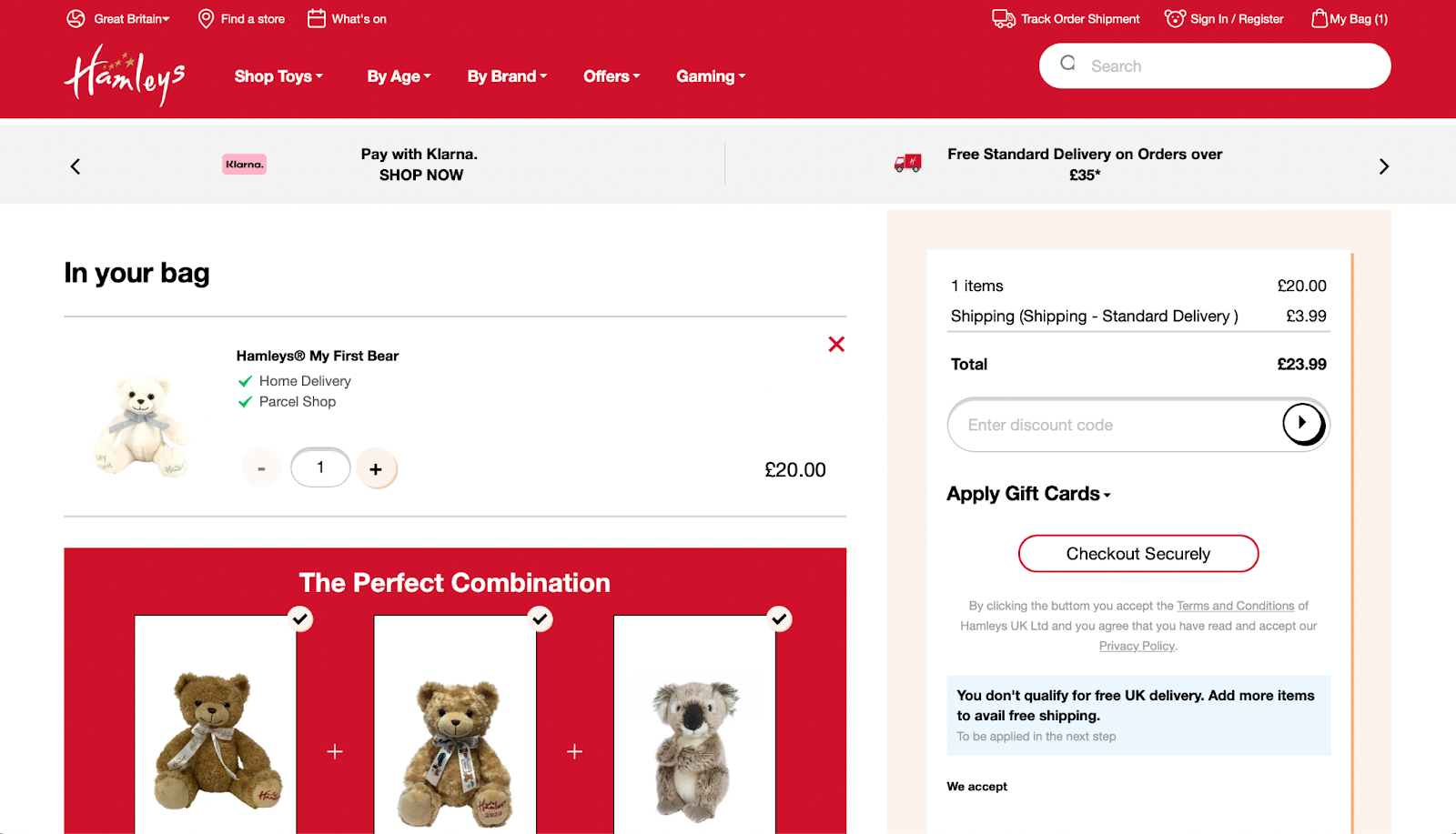Open the Shop Toys menu
Viewport: 1456px width, 834px height.
[278, 76]
